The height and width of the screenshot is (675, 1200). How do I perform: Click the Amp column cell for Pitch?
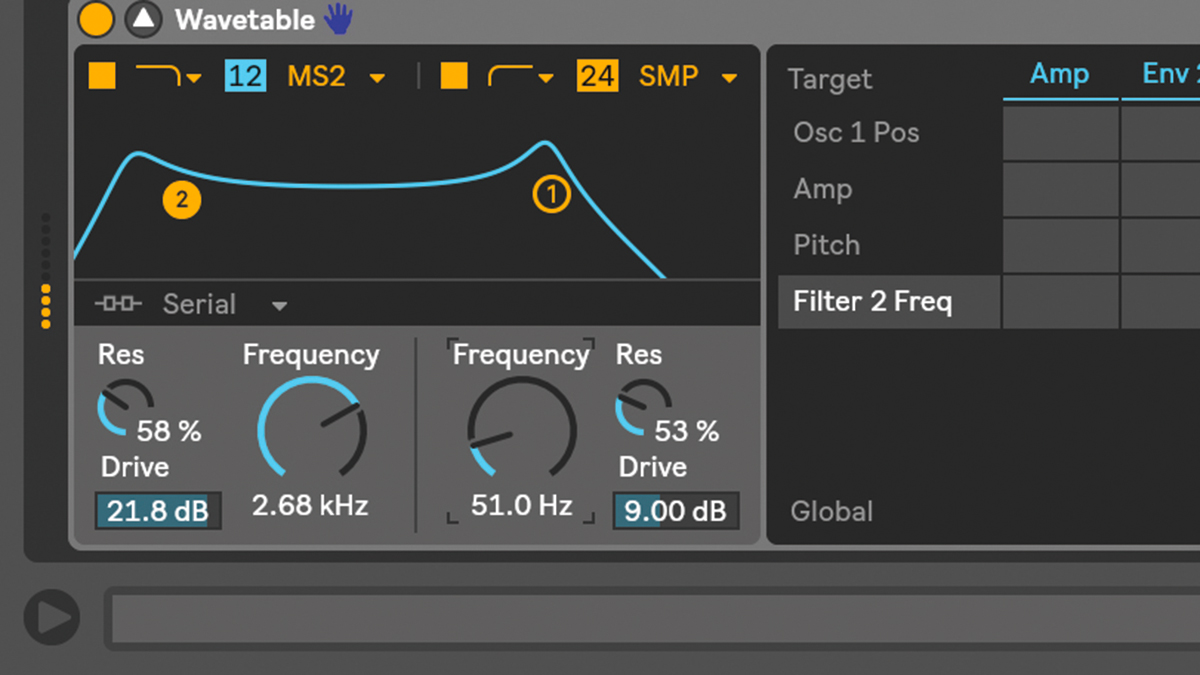click(1061, 245)
